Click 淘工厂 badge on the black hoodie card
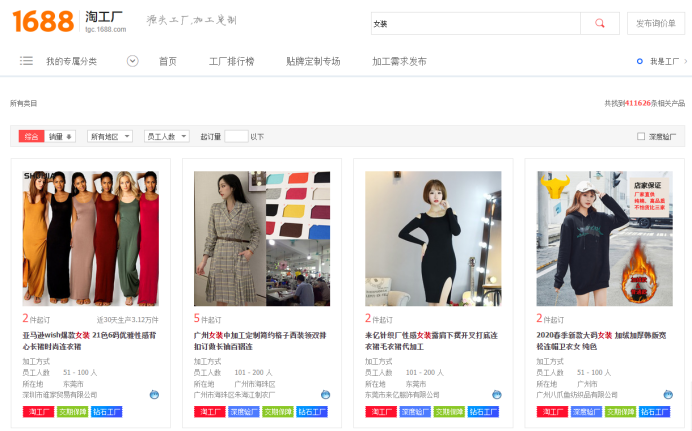 click(x=552, y=412)
